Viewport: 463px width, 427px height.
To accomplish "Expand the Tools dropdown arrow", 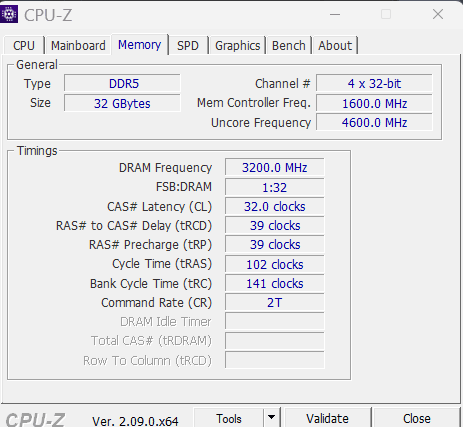I will pos(272,417).
